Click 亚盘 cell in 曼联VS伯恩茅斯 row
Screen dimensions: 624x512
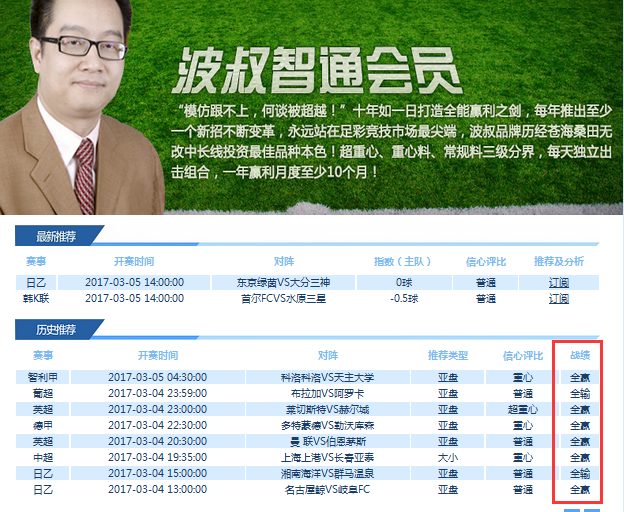click(448, 441)
